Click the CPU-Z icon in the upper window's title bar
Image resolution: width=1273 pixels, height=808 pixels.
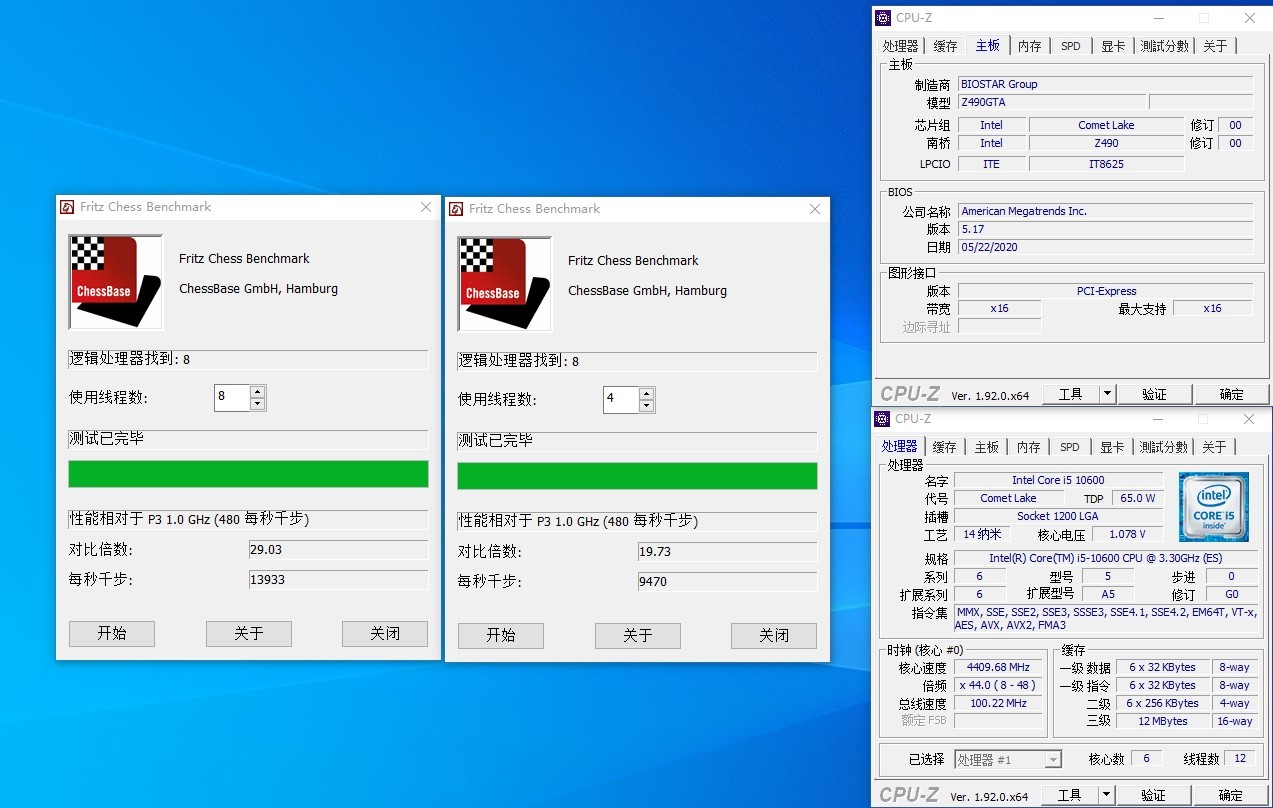882,17
